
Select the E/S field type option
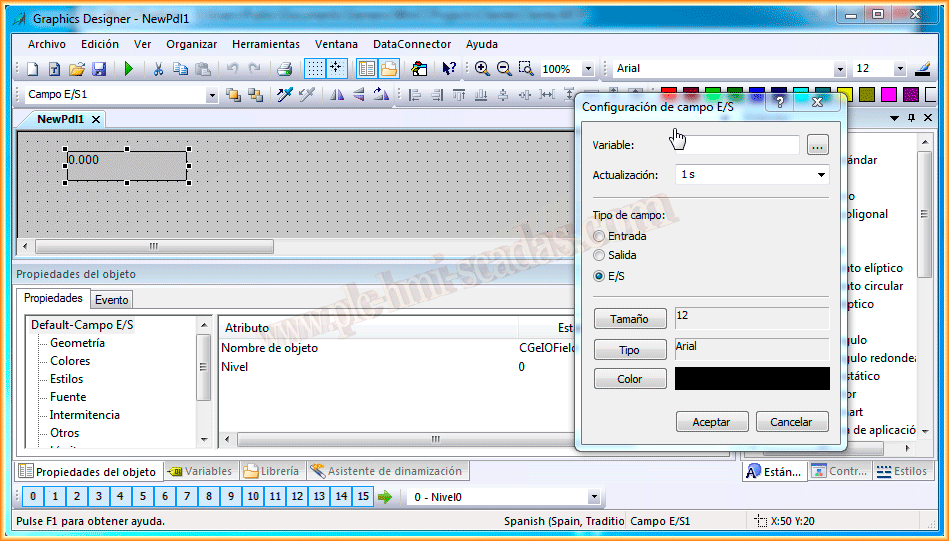pos(600,276)
